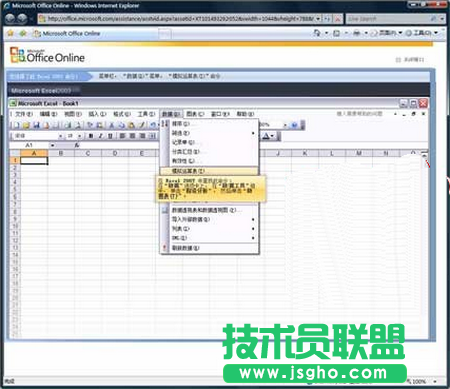Click the Favorites star icon in browser
Screen dimensions: 450x389
[x=10, y=33]
